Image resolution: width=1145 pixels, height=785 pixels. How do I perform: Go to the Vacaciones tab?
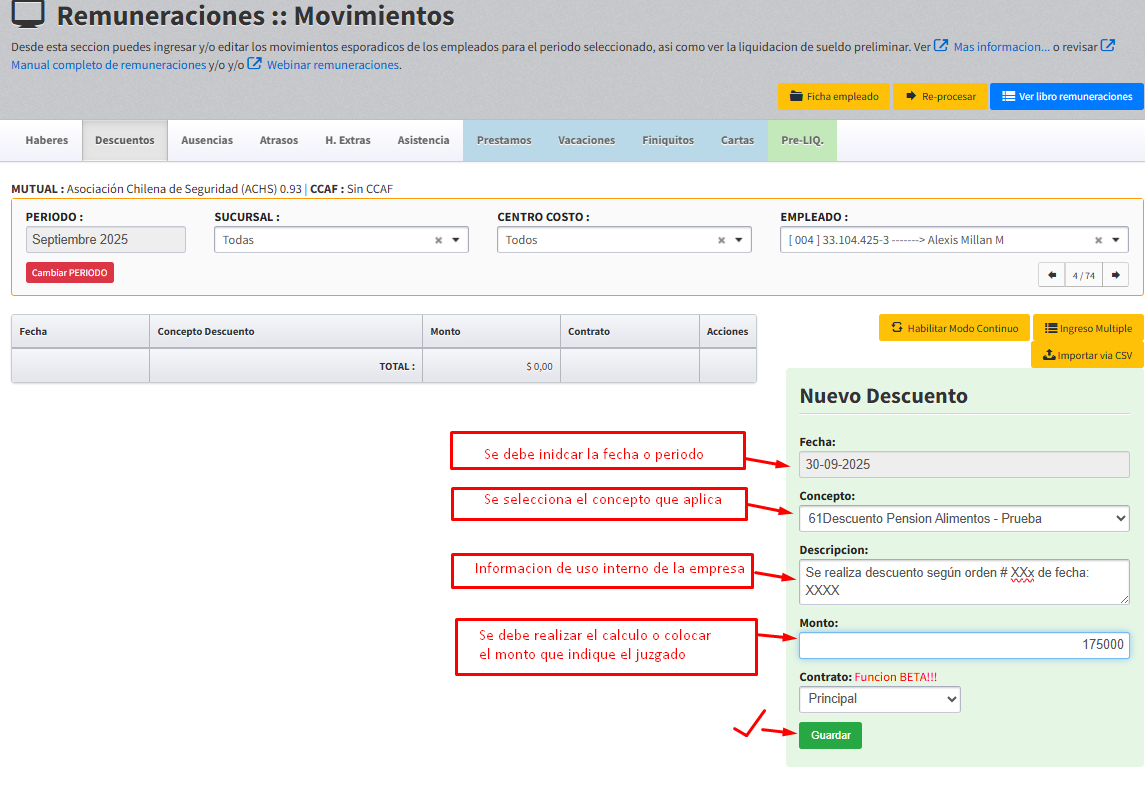tap(586, 141)
